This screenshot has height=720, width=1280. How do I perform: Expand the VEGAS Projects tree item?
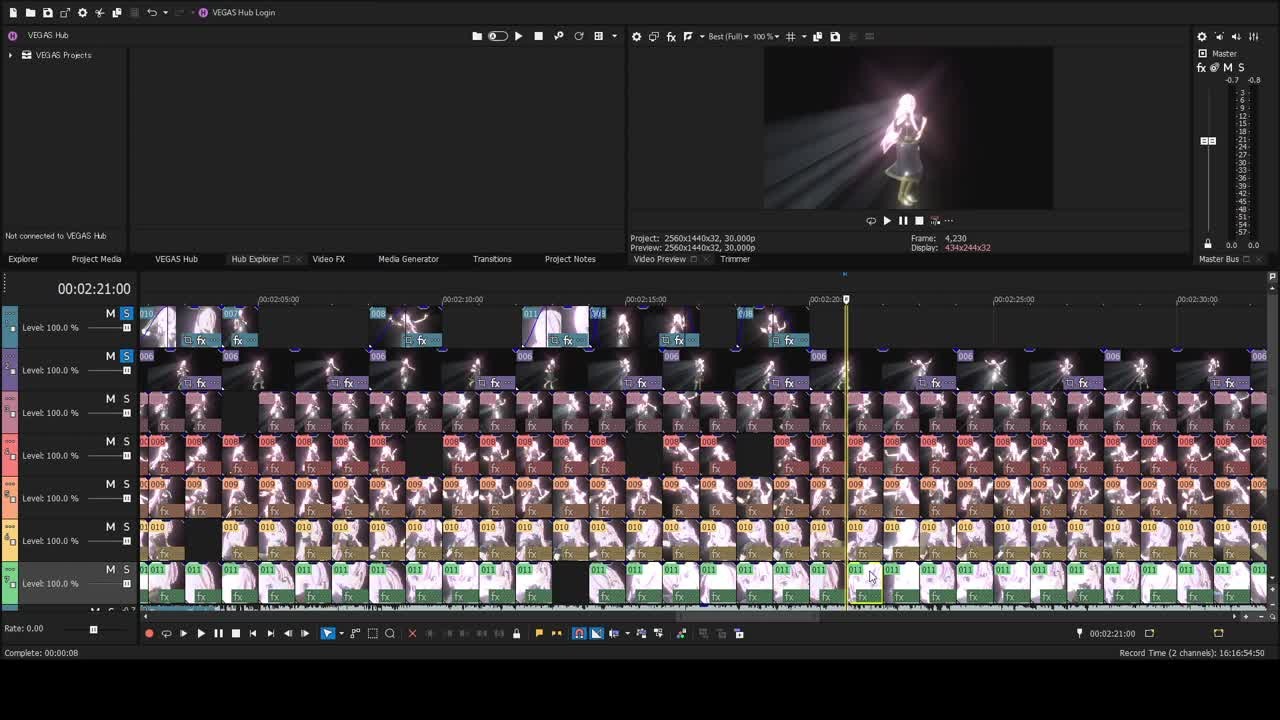(x=10, y=55)
